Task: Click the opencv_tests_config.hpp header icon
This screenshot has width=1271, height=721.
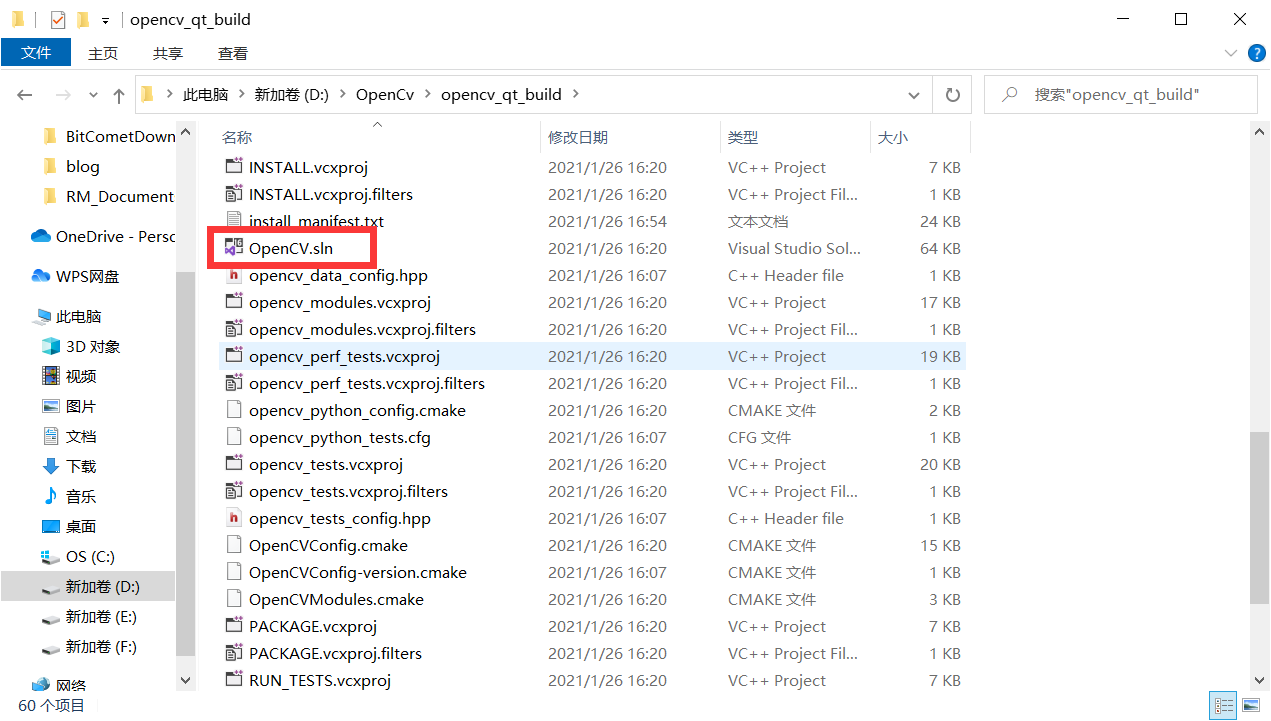Action: [x=234, y=518]
